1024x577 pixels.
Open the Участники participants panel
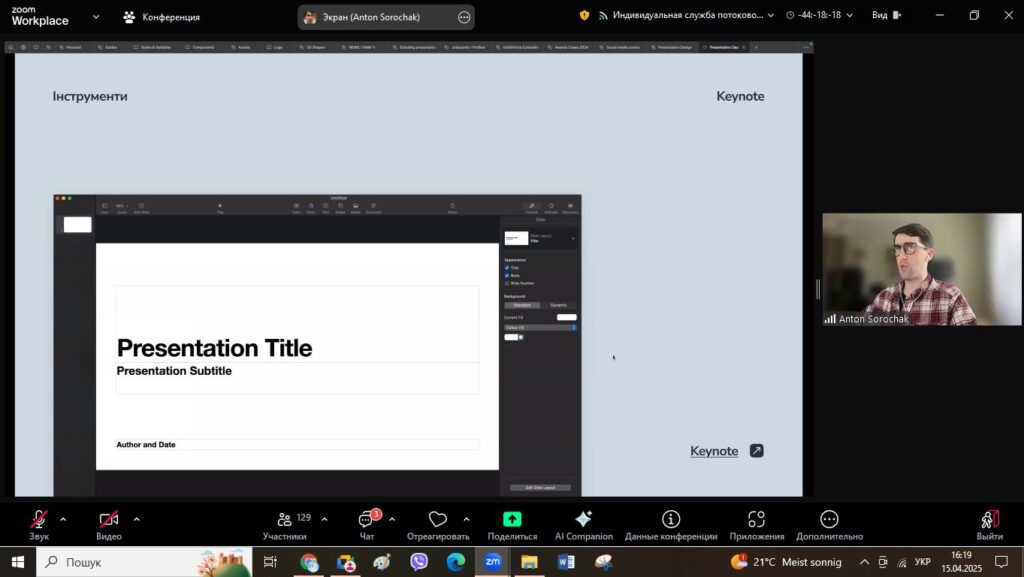point(285,525)
